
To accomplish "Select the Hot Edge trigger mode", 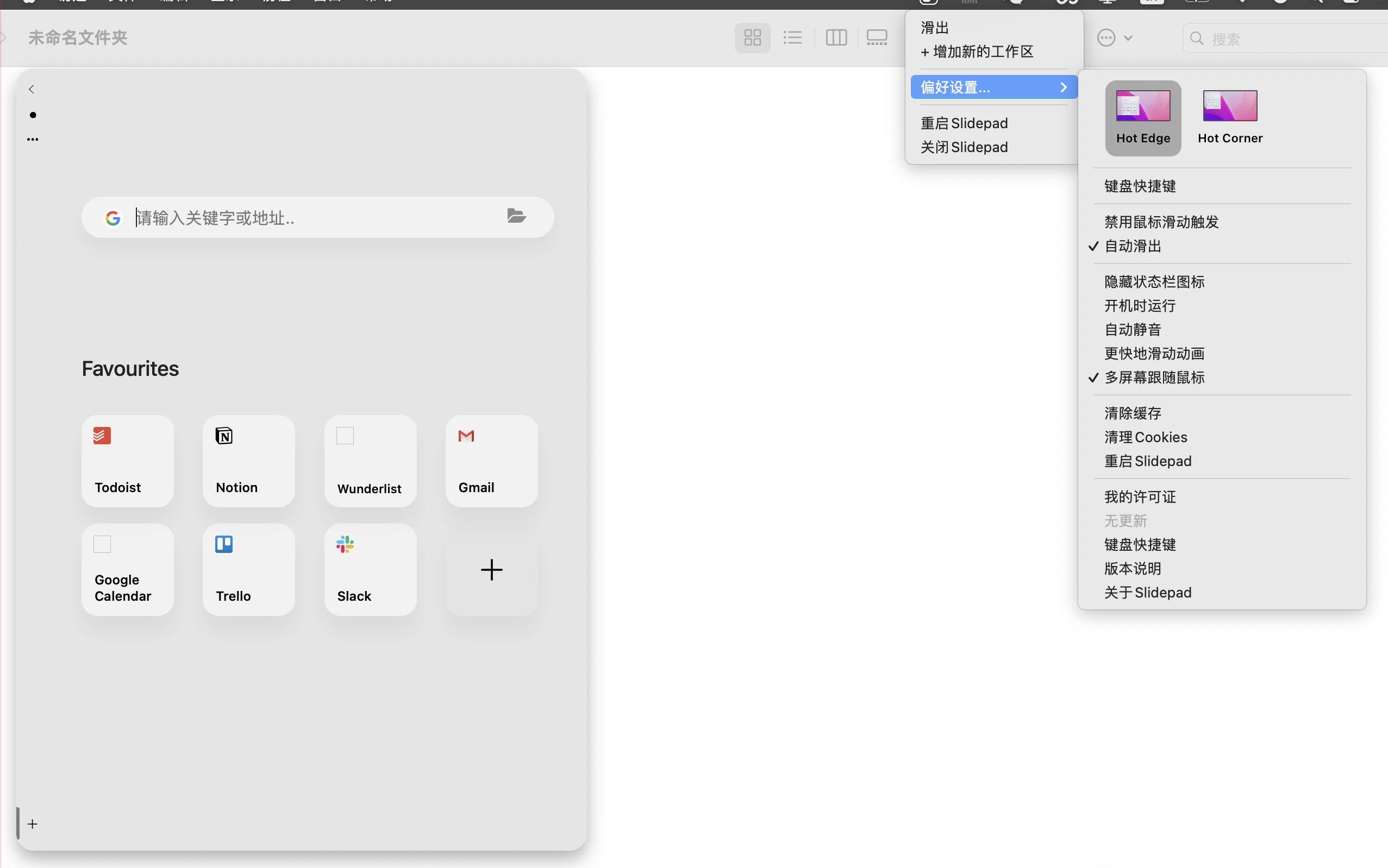I will click(x=1143, y=118).
